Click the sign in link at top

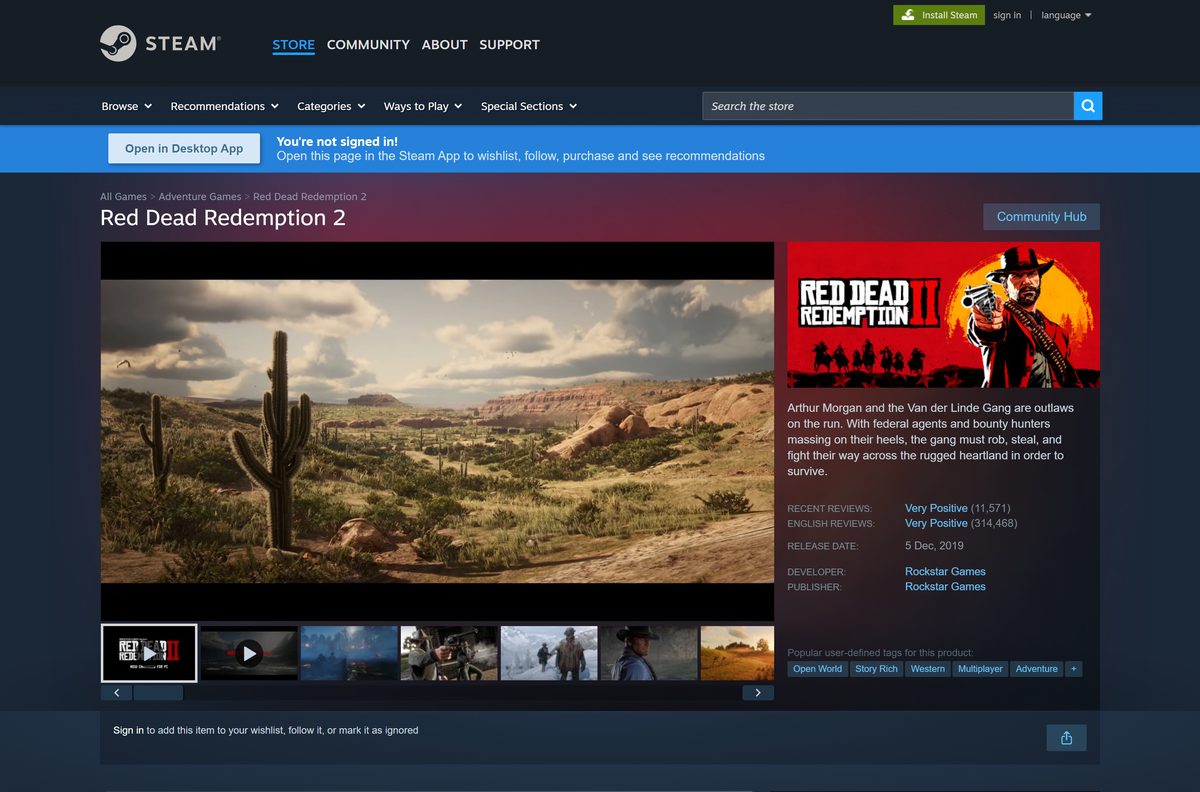[x=1007, y=15]
